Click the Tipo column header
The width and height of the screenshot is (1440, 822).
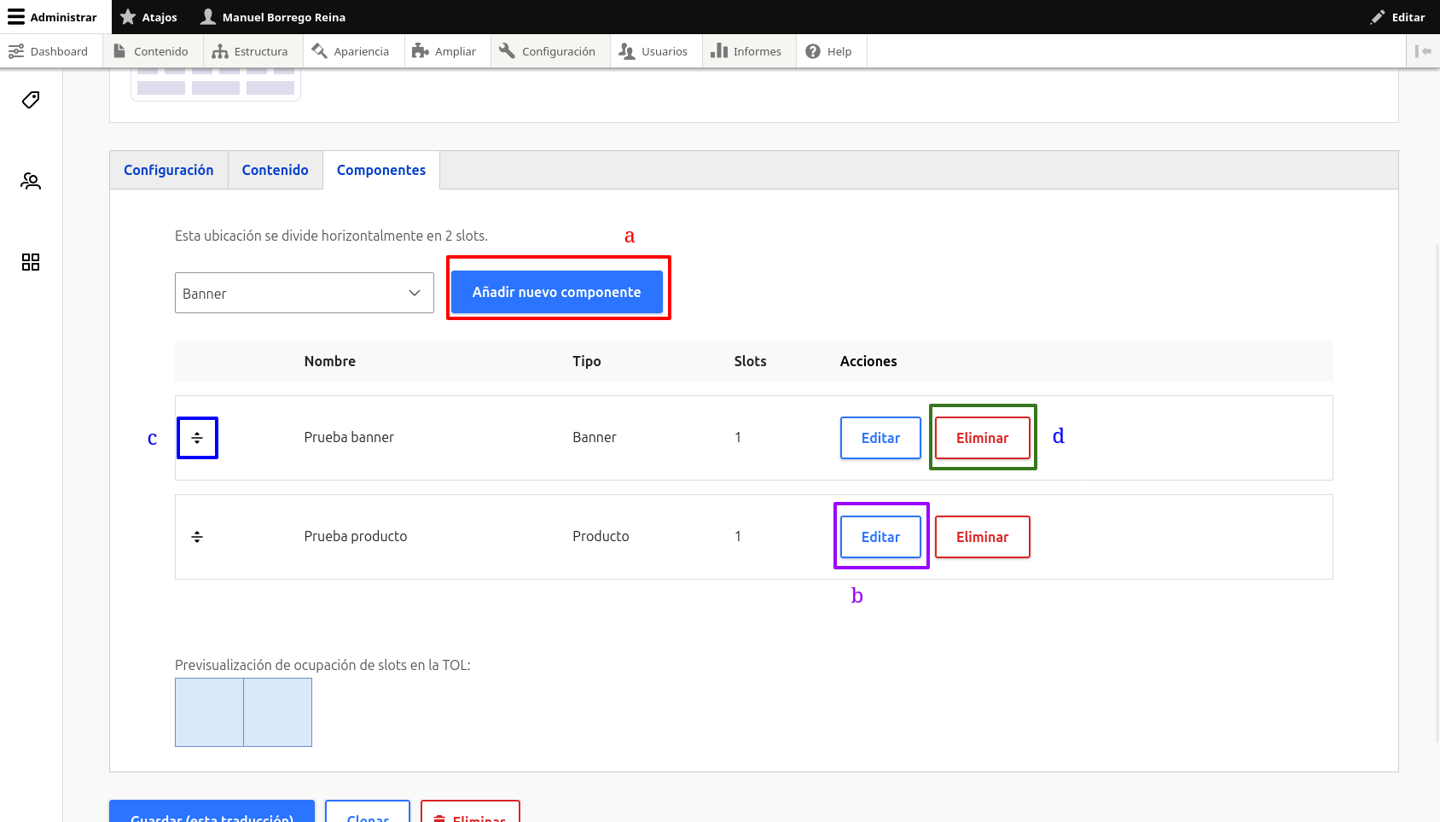(x=587, y=361)
